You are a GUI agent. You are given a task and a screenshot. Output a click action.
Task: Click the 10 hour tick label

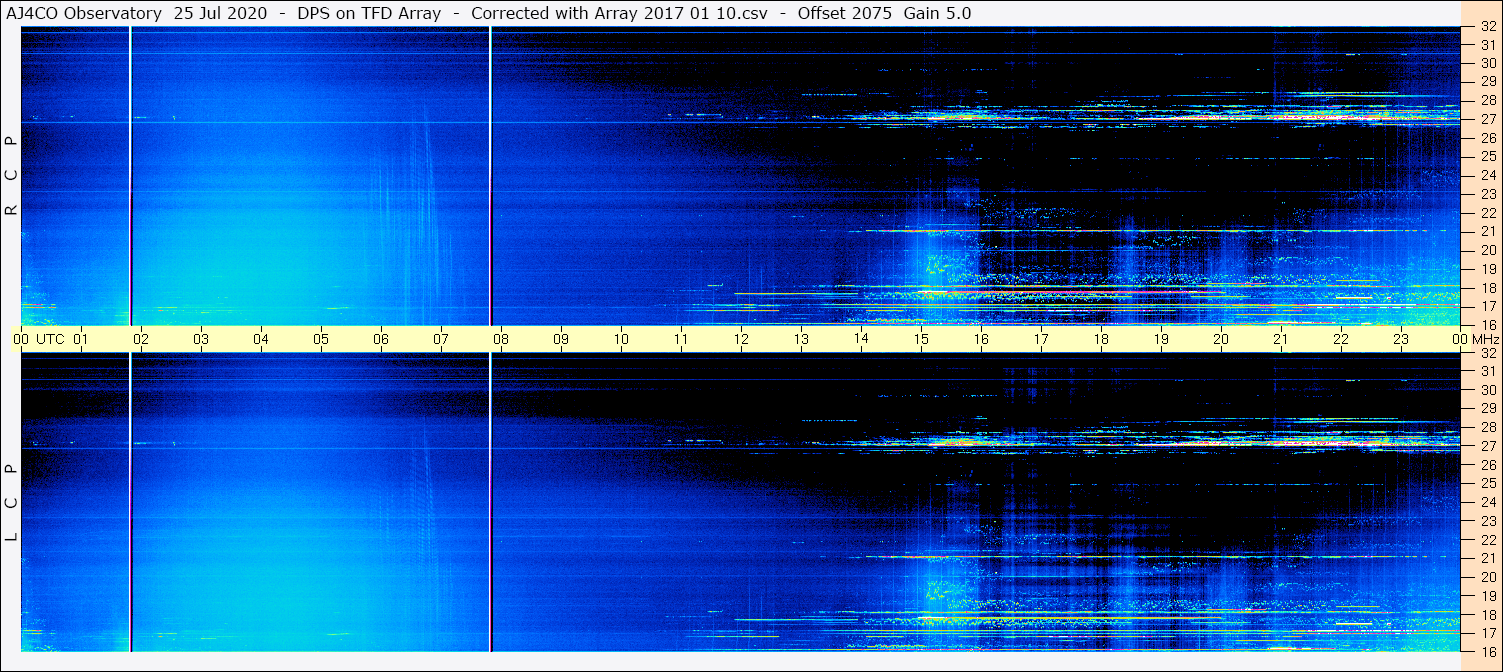(x=621, y=339)
